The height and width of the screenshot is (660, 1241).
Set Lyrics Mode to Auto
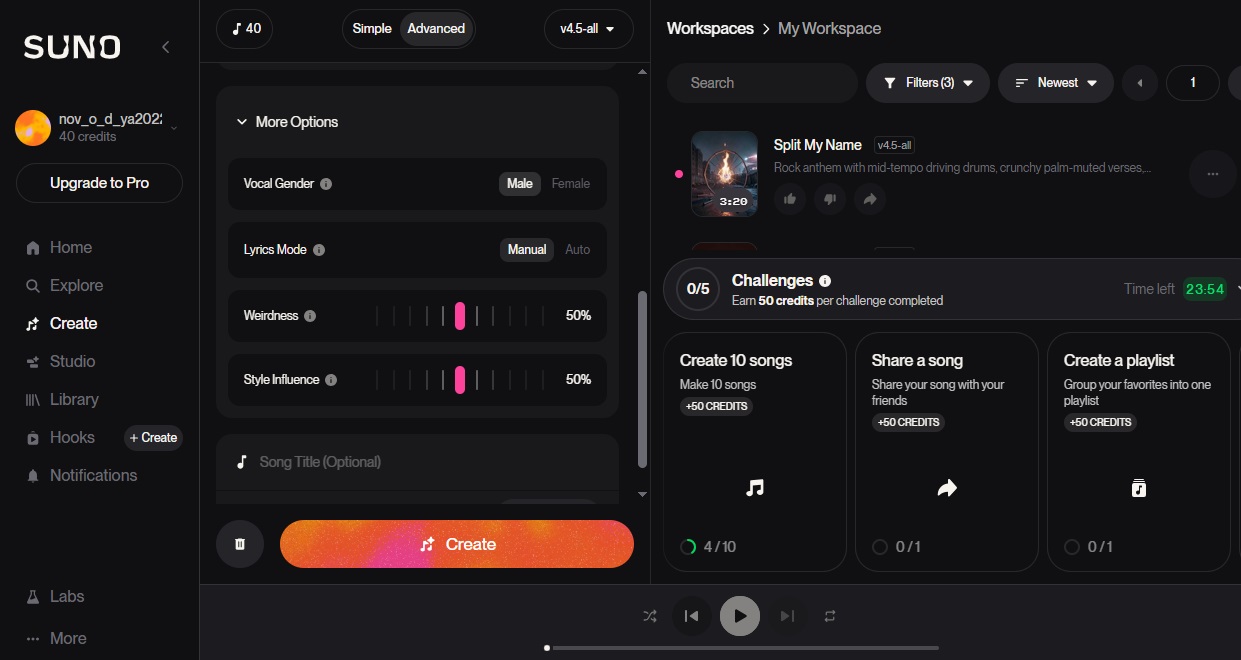pyautogui.click(x=578, y=250)
